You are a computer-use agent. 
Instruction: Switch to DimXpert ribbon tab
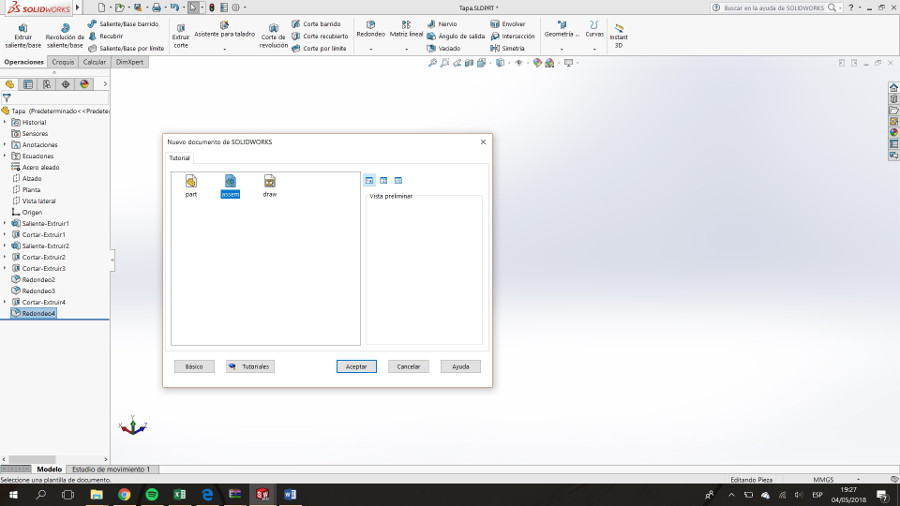point(130,62)
